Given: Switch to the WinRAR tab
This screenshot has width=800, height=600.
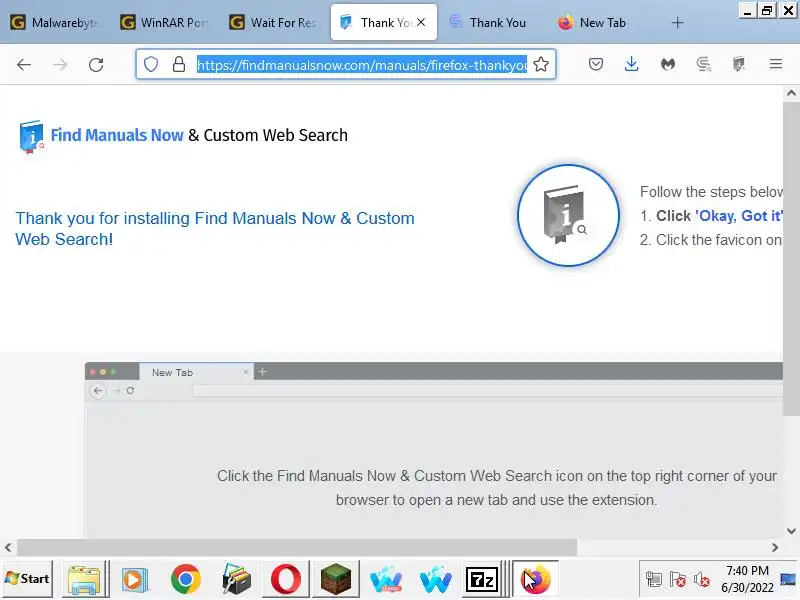Looking at the screenshot, I should 165,22.
